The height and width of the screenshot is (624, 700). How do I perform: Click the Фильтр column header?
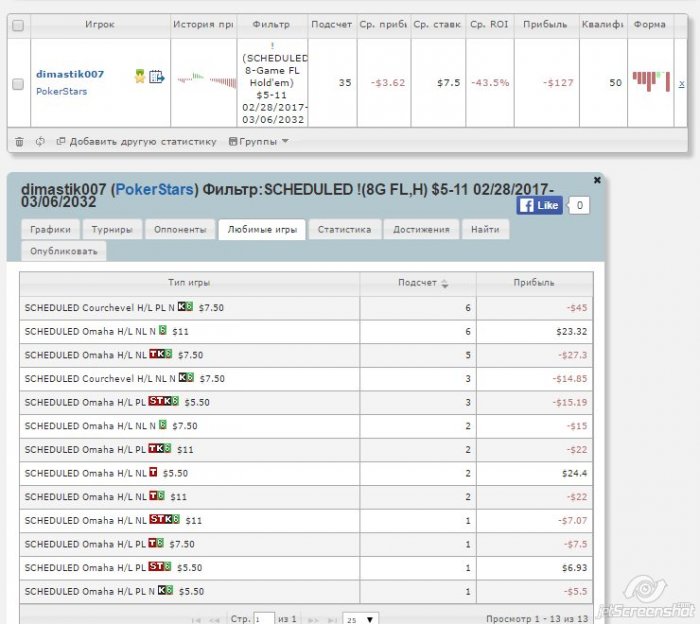coord(271,25)
